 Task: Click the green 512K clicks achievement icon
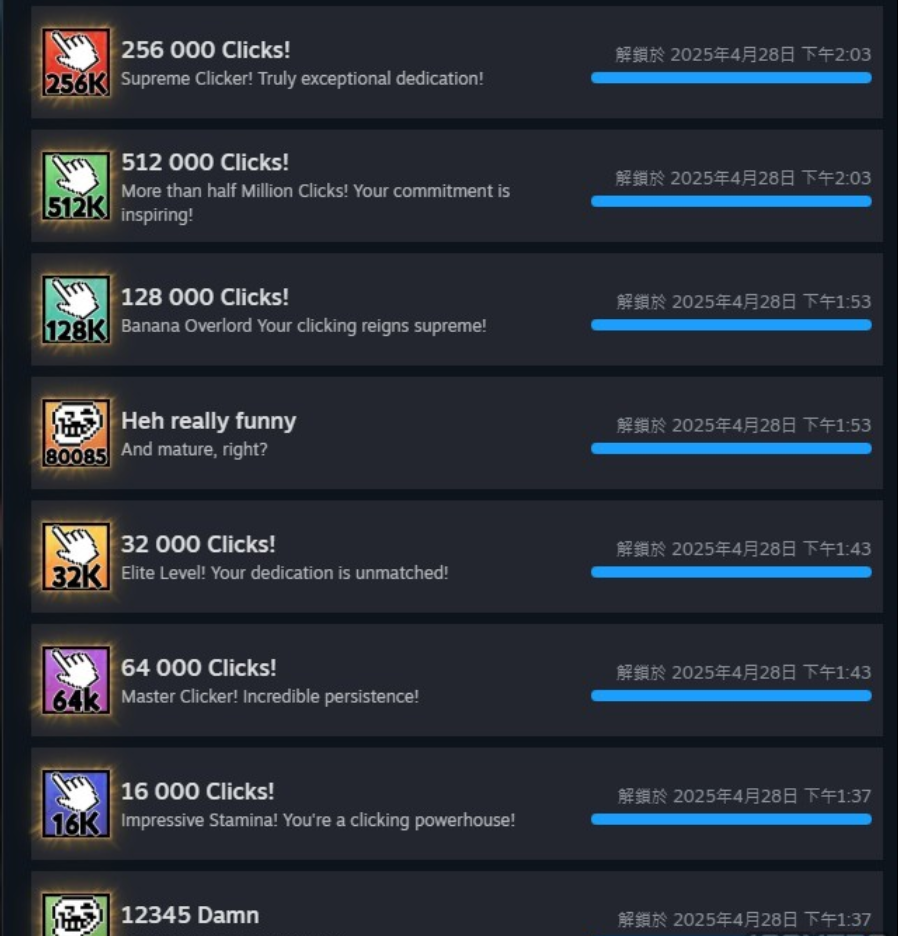[76, 186]
